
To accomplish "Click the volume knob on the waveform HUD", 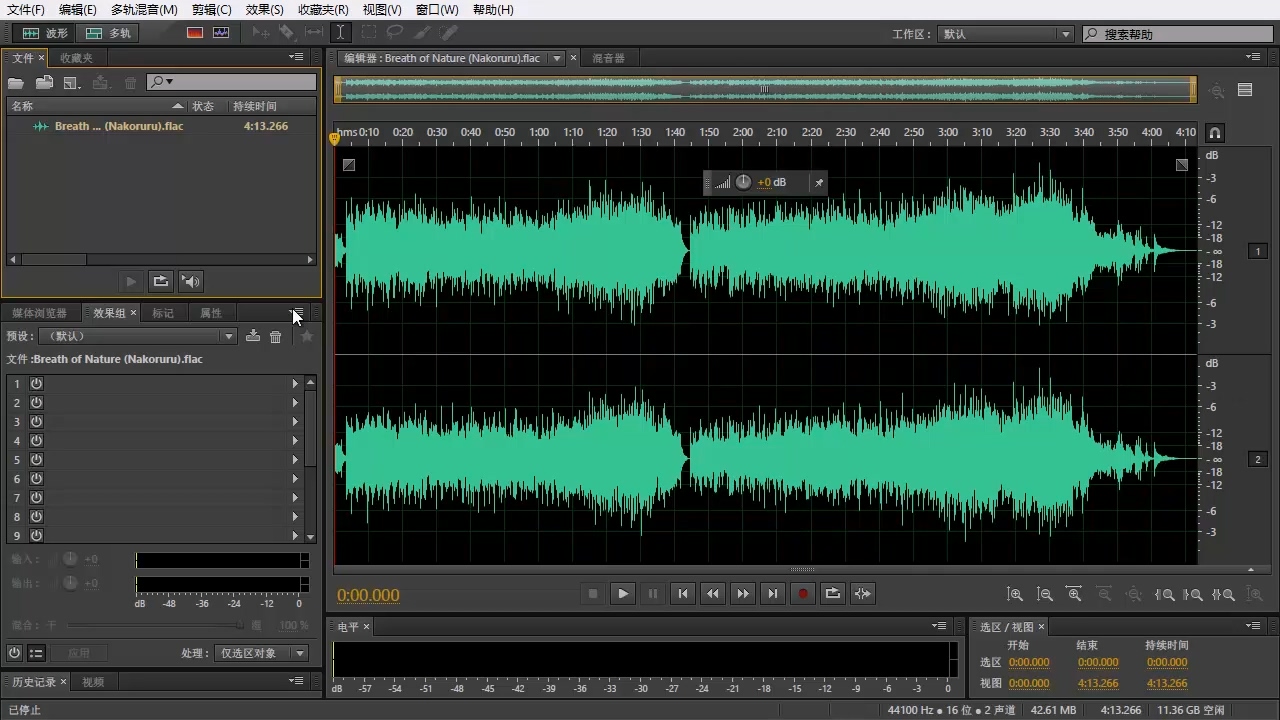I will pyautogui.click(x=743, y=182).
